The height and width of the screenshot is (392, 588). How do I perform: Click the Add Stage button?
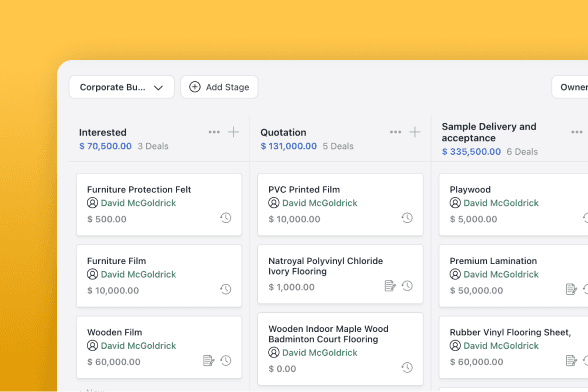219,87
